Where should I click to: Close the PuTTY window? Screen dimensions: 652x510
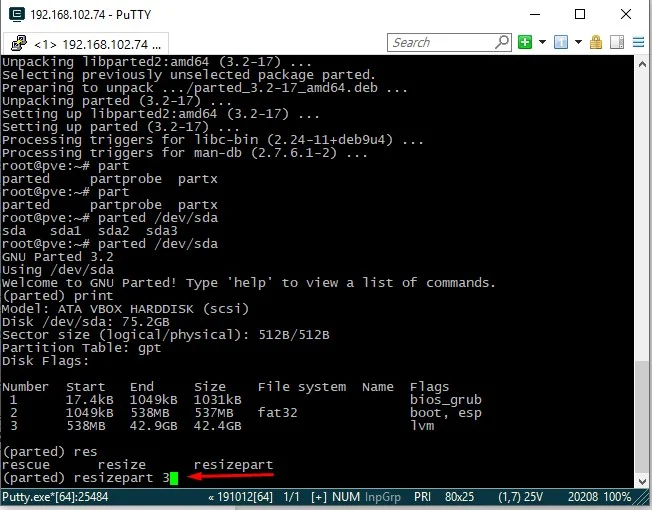click(625, 14)
